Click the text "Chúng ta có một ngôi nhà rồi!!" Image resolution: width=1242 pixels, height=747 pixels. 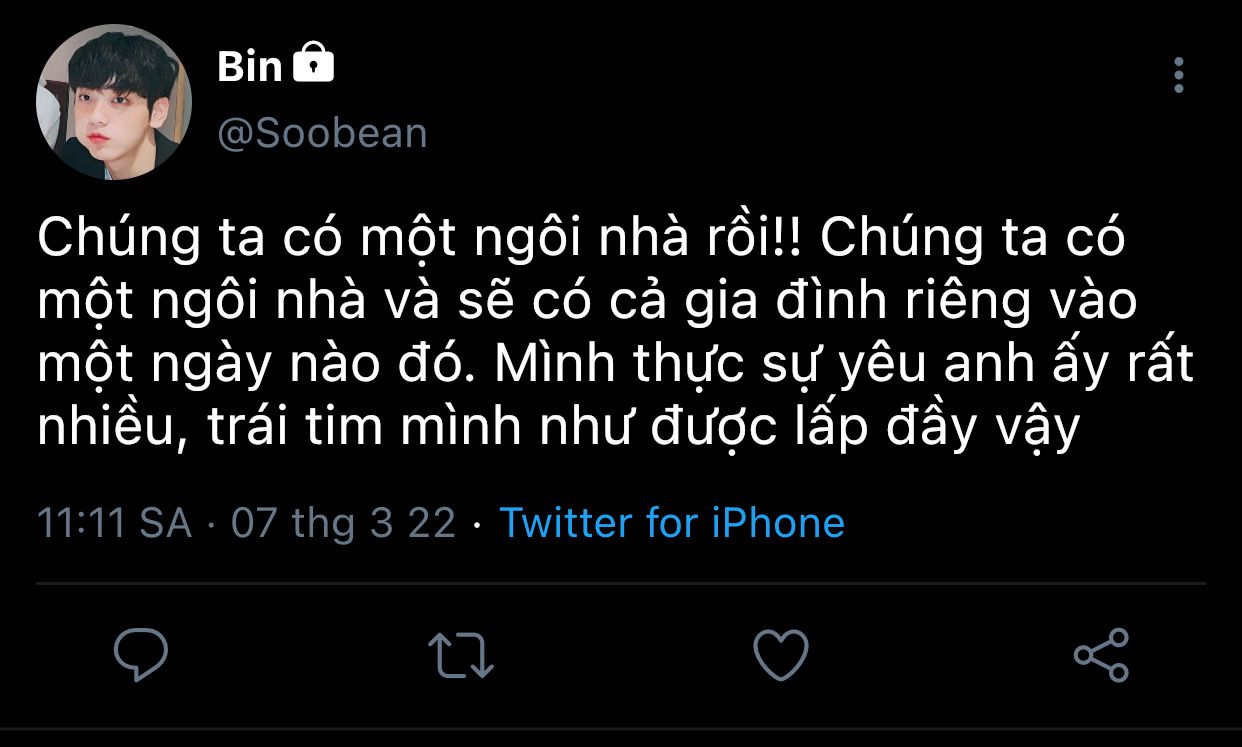(424, 242)
